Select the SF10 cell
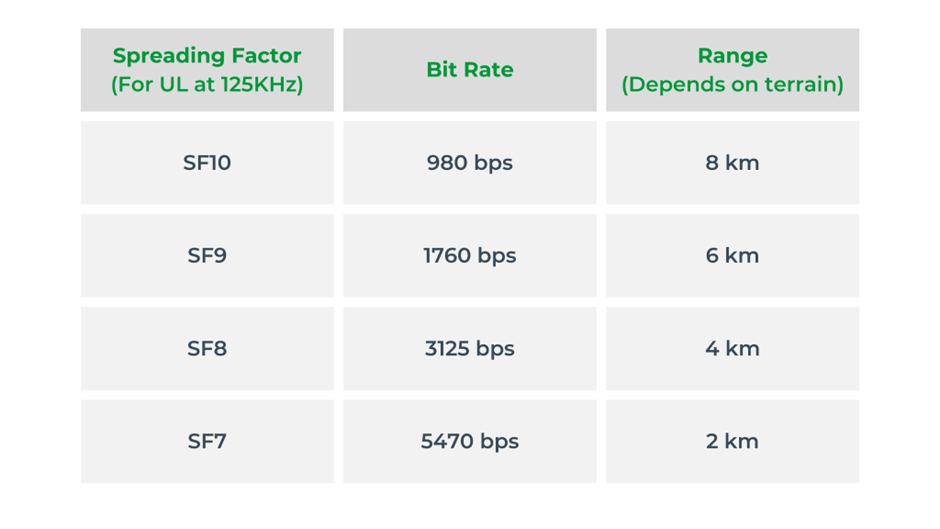The height and width of the screenshot is (529, 940). (207, 163)
